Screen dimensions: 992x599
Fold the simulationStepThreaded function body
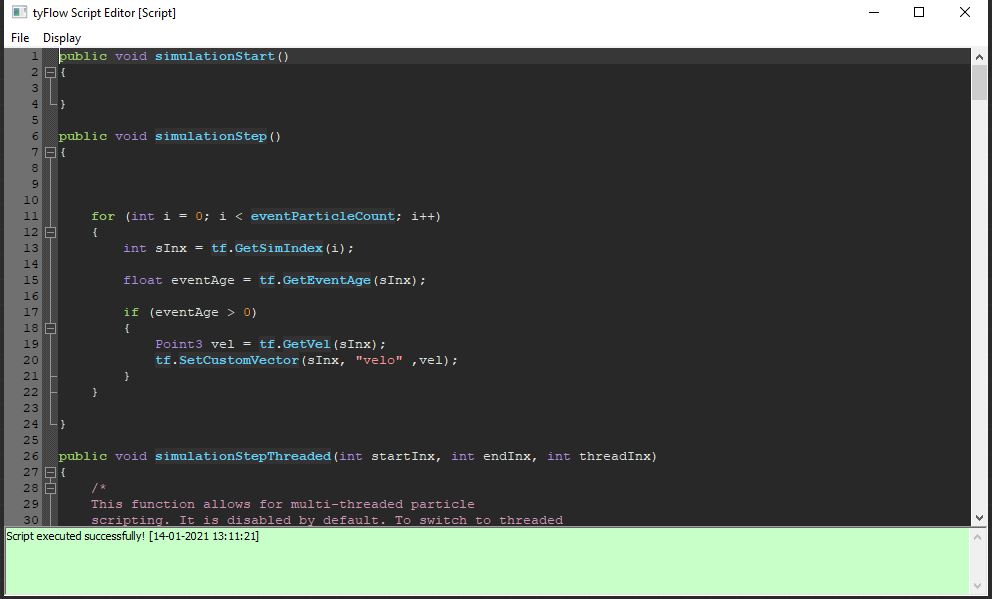tap(50, 472)
